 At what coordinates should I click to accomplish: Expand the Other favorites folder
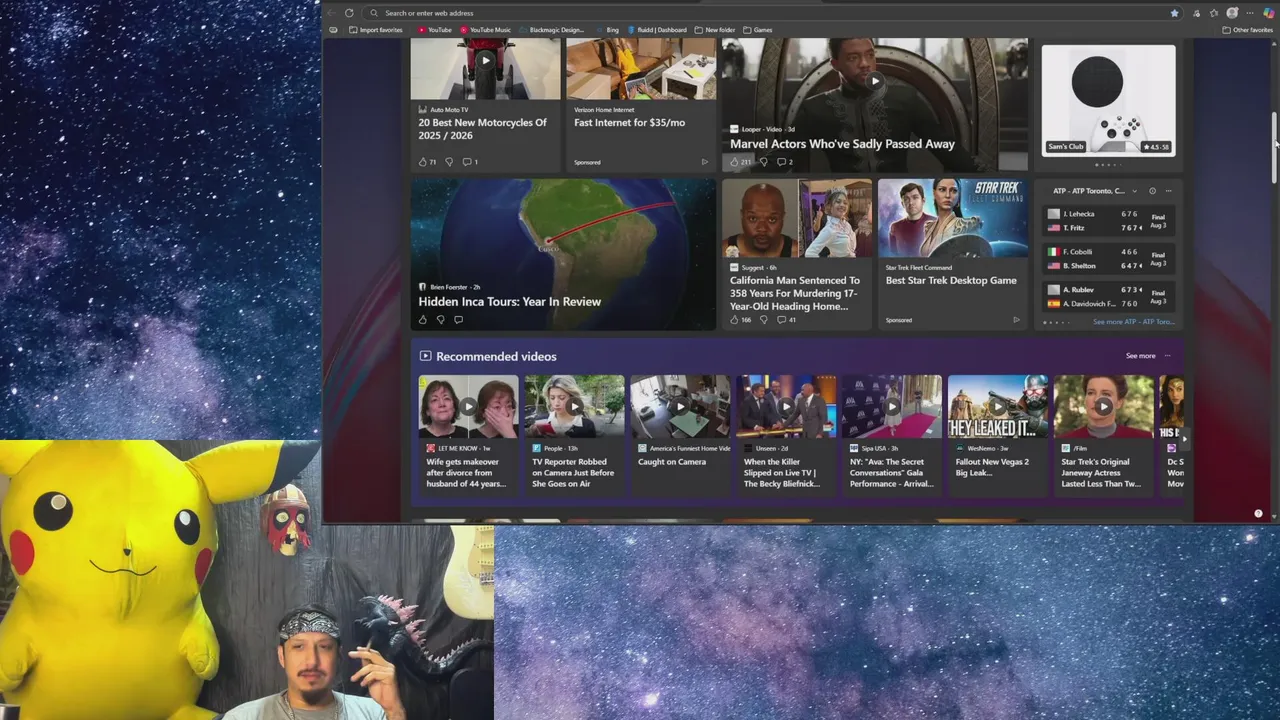click(x=1247, y=30)
